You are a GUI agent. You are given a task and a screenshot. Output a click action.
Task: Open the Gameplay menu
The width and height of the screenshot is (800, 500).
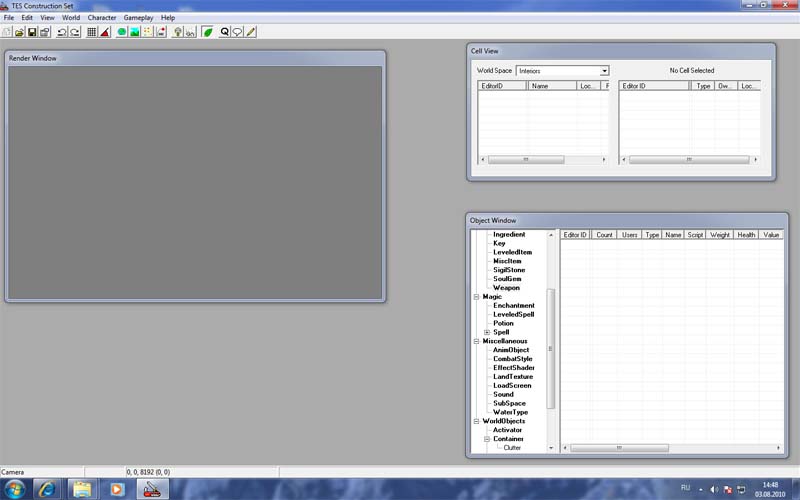coord(138,17)
